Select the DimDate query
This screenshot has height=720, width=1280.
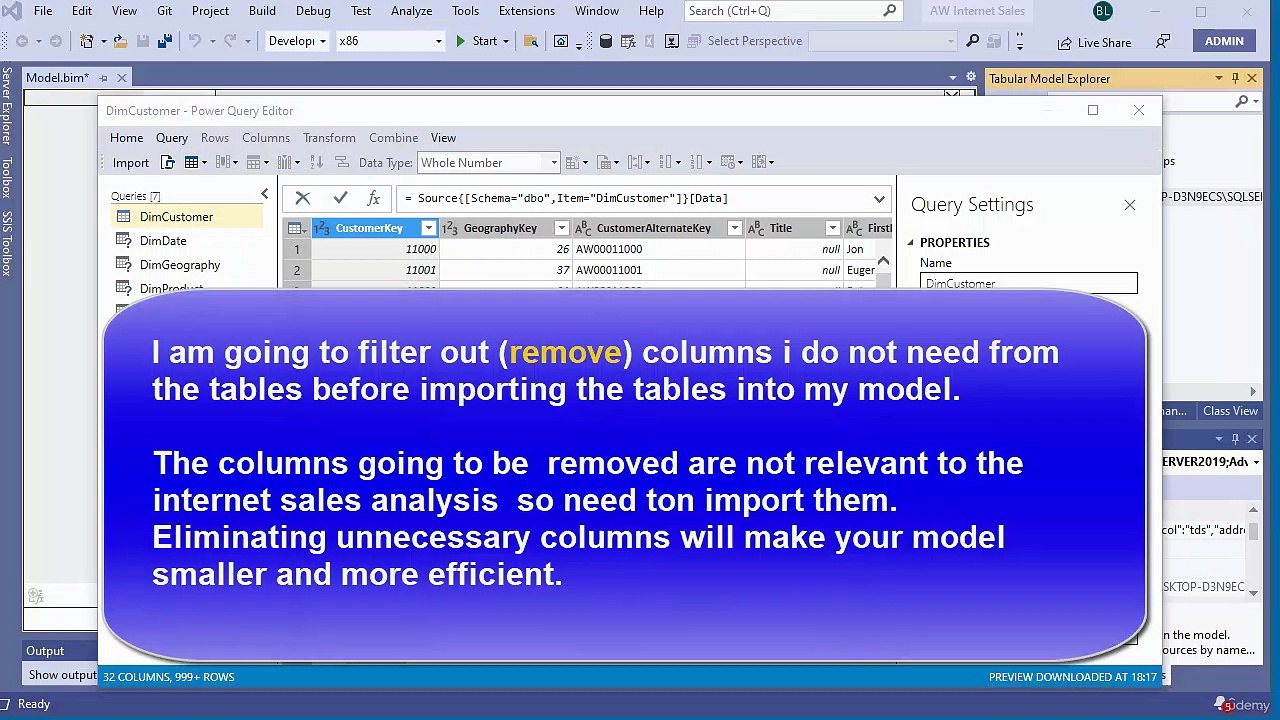(x=163, y=241)
